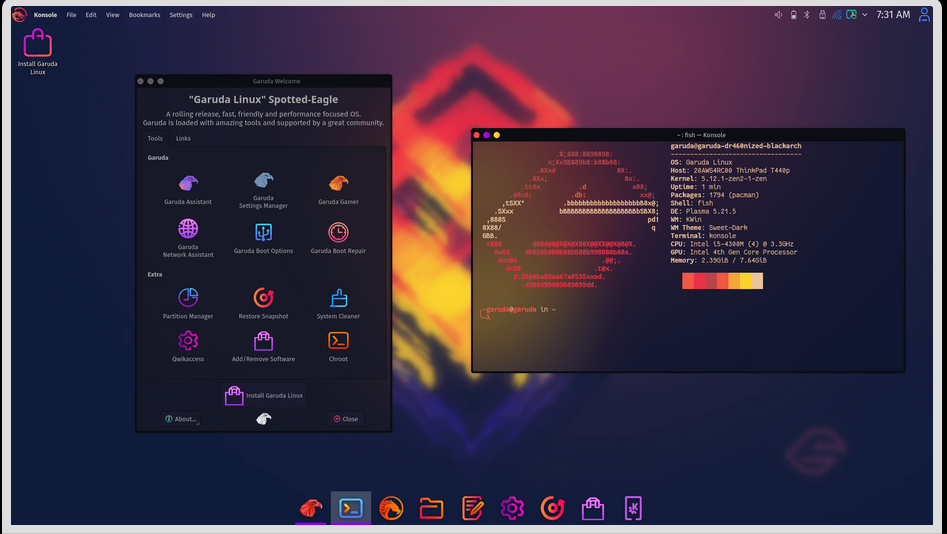Open the Install Garuda Linux desktop shortcut
Screen dimensions: 947x534
(x=37, y=52)
